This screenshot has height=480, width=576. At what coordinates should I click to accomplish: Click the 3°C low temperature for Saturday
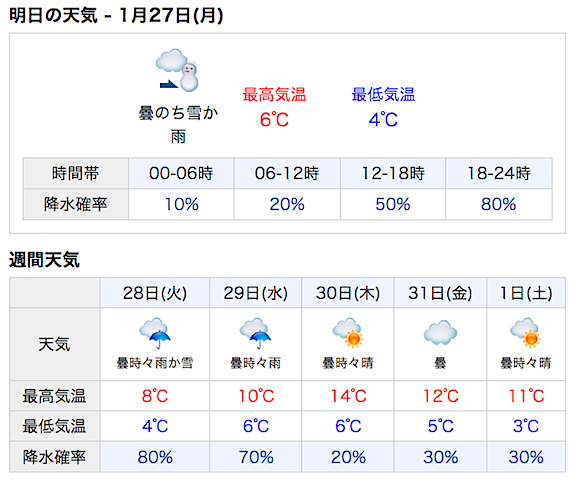526,426
